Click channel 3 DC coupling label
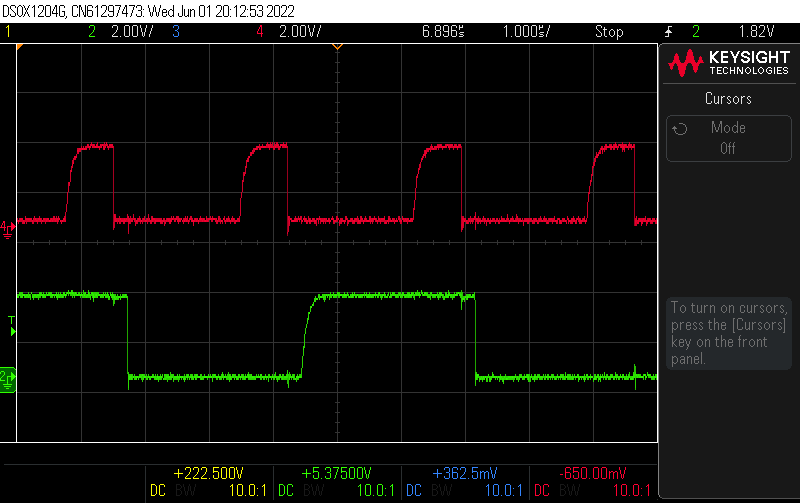 coord(414,491)
